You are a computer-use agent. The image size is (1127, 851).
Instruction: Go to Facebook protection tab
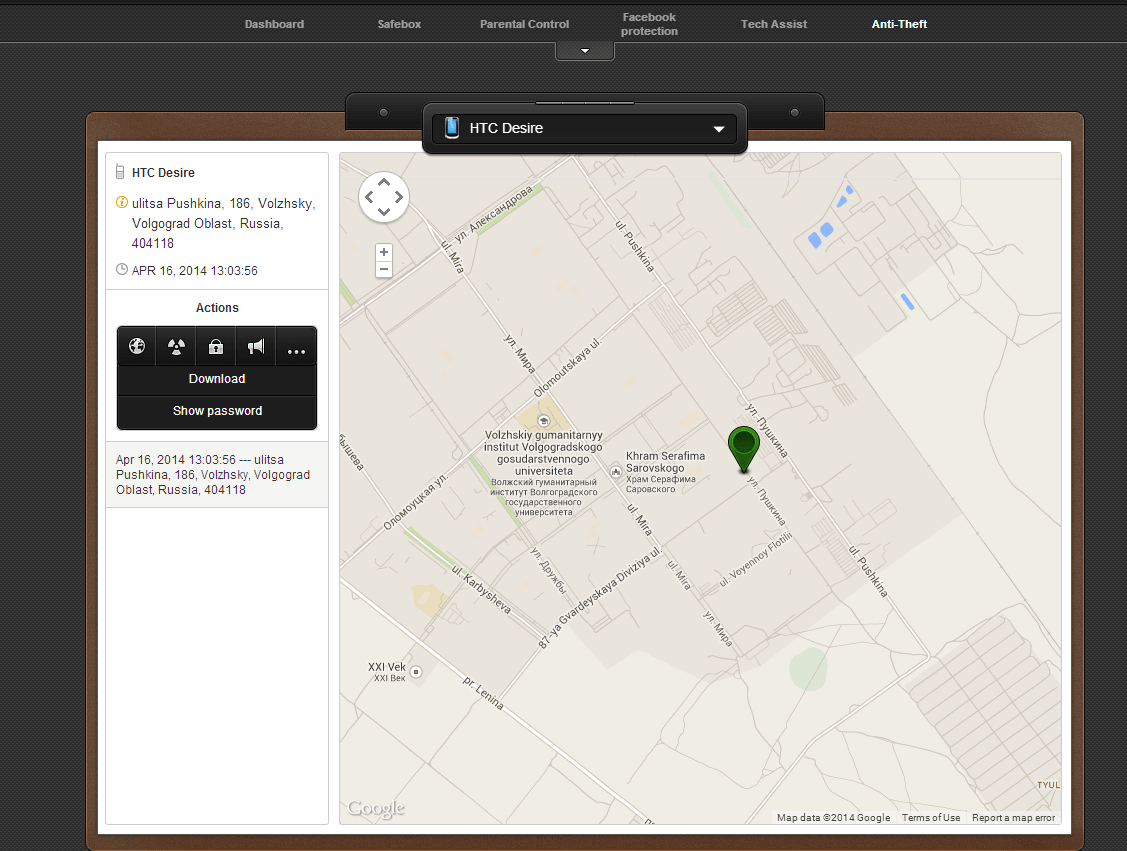[649, 24]
